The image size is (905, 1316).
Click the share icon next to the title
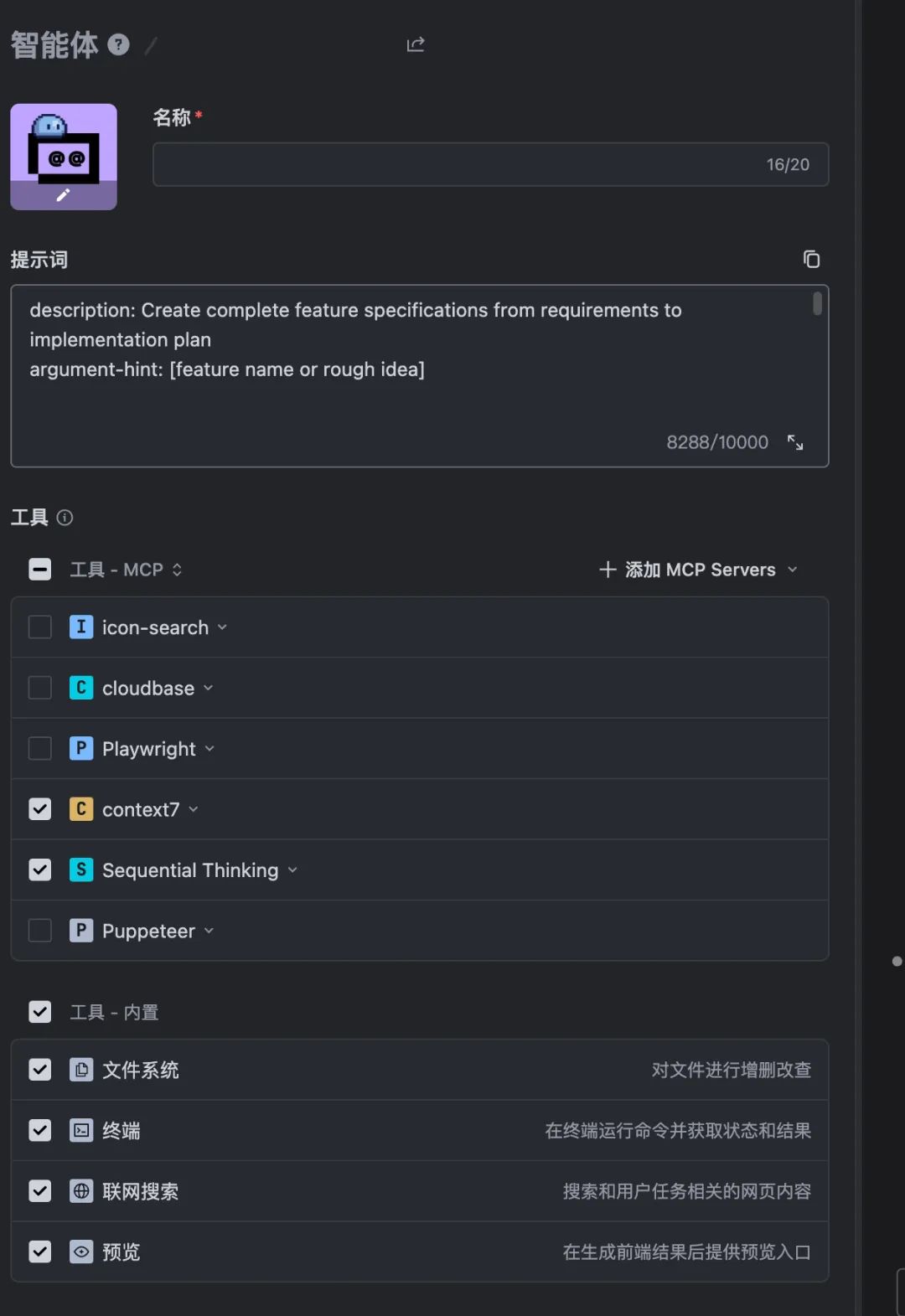pyautogui.click(x=416, y=44)
